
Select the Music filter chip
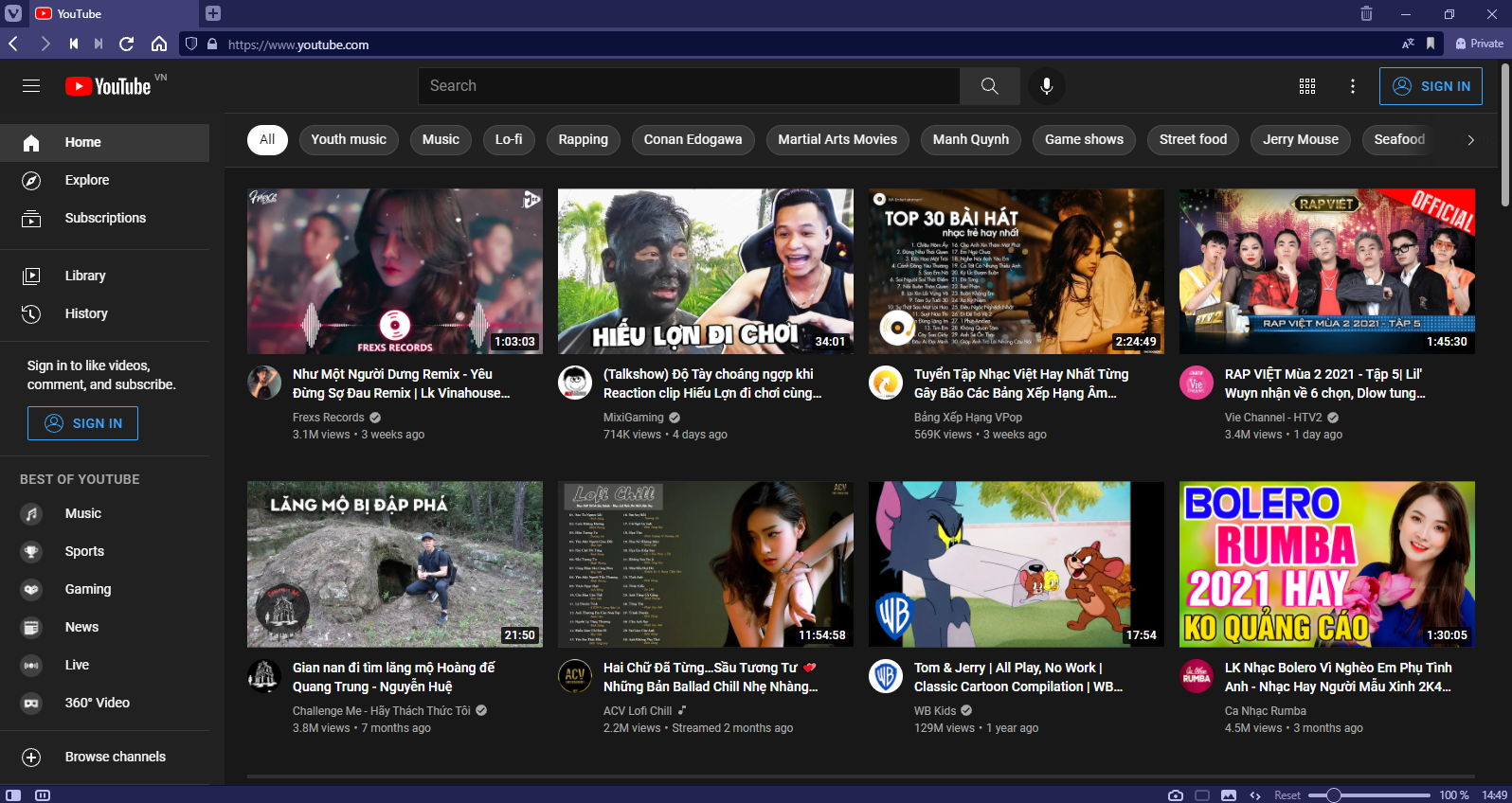441,139
